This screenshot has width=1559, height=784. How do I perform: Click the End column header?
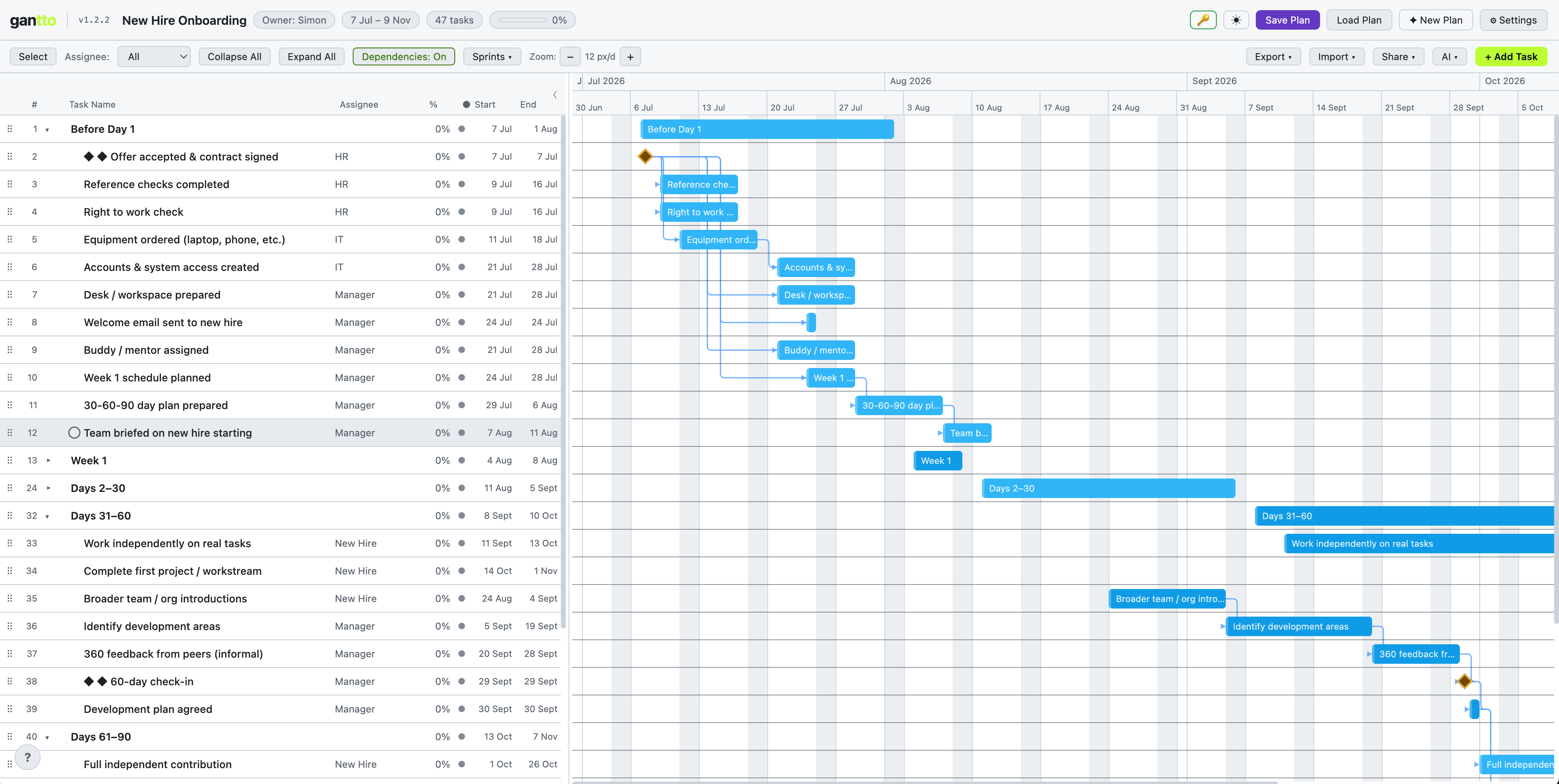528,105
